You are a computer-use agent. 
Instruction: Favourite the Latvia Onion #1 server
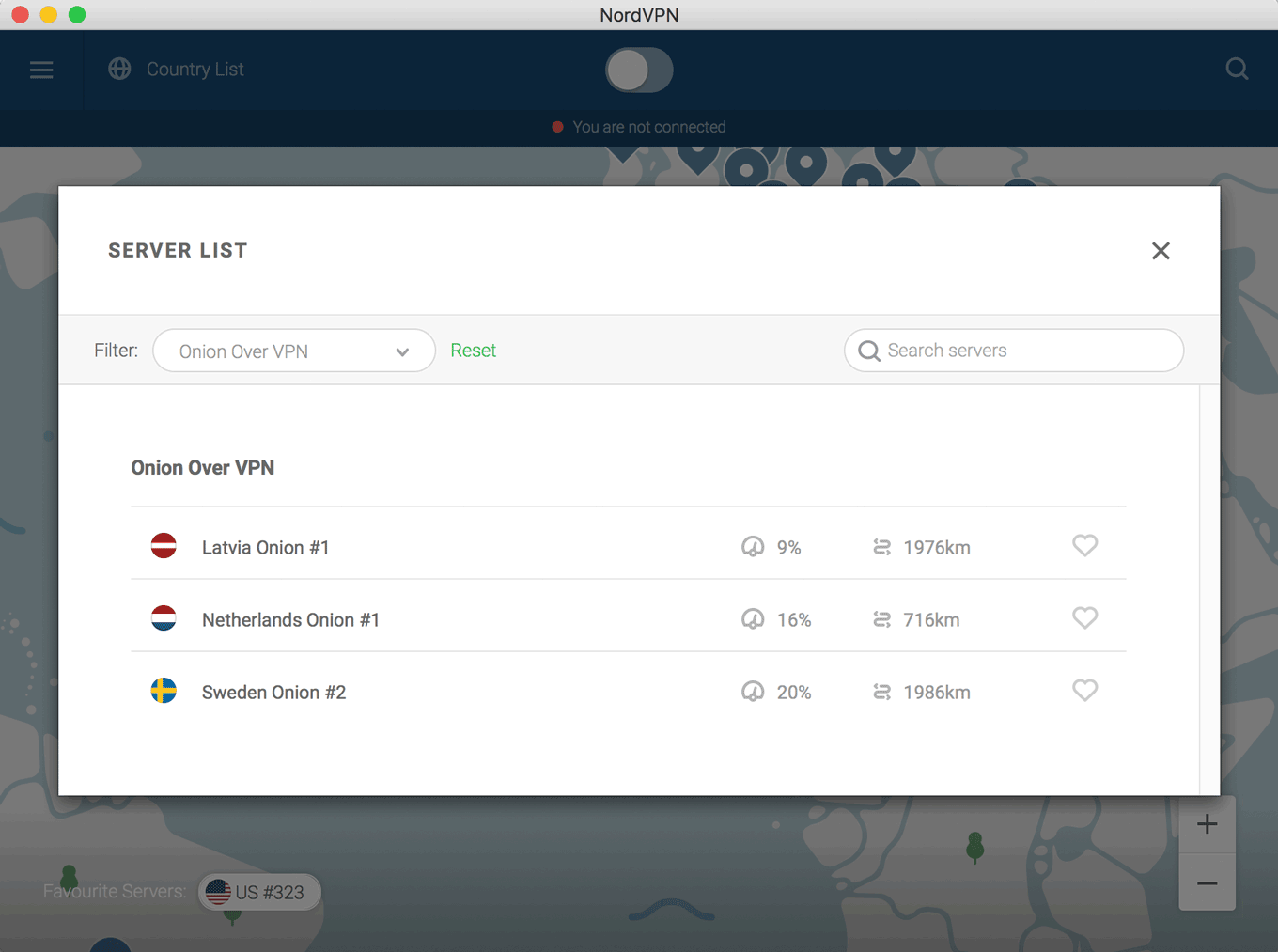pyautogui.click(x=1084, y=545)
